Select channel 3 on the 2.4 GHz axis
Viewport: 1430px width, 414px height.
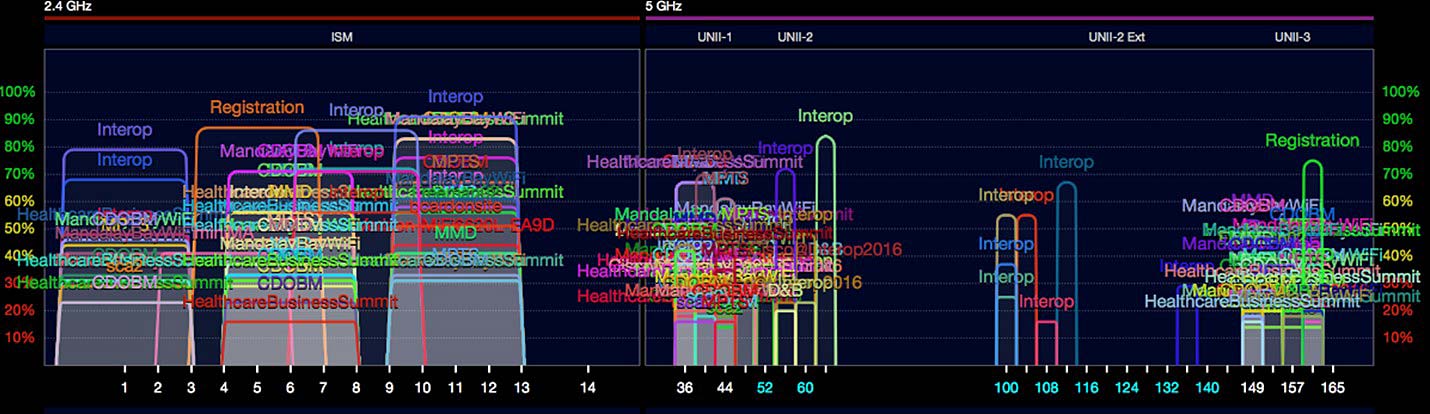[190, 386]
